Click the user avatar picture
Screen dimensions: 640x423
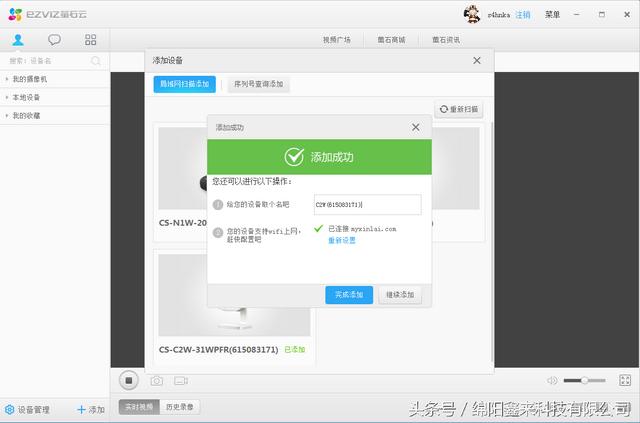(472, 14)
